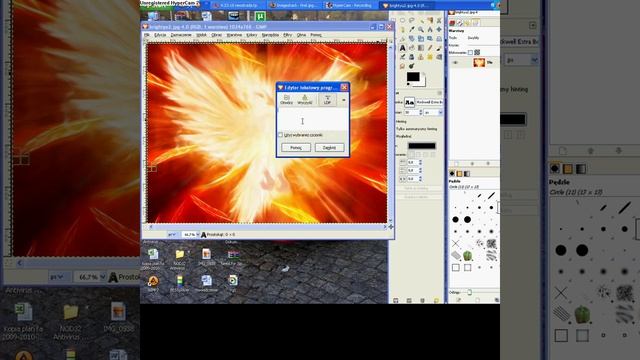Select the Smudge tool
Image resolution: width=640 pixels, height=360 pixels.
[402, 66]
